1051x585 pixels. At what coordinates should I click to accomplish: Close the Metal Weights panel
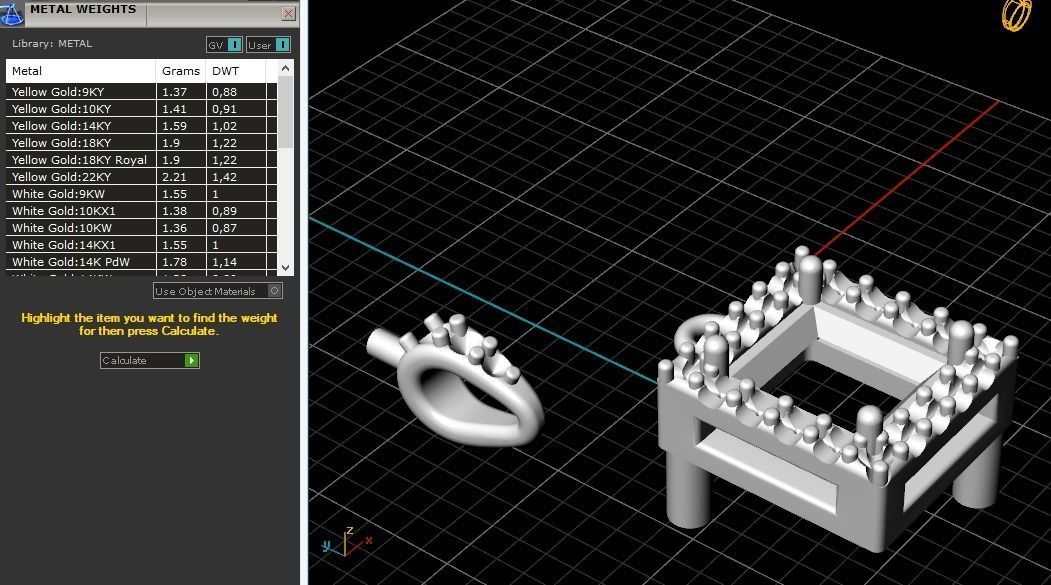(288, 13)
